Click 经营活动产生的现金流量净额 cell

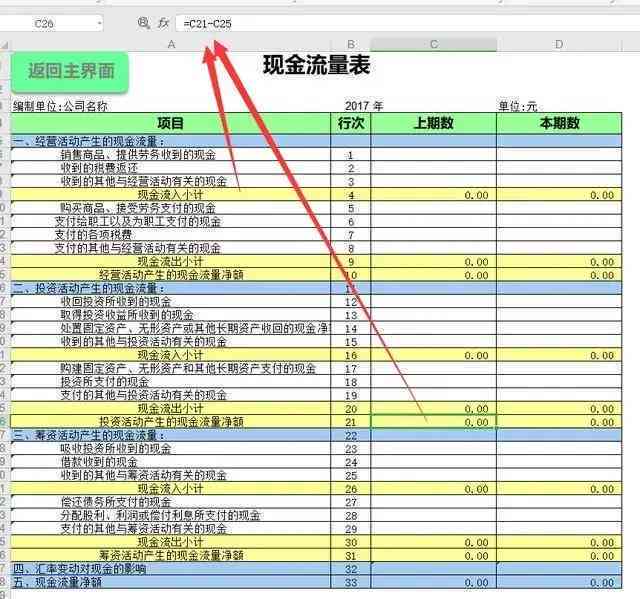[x=171, y=275]
